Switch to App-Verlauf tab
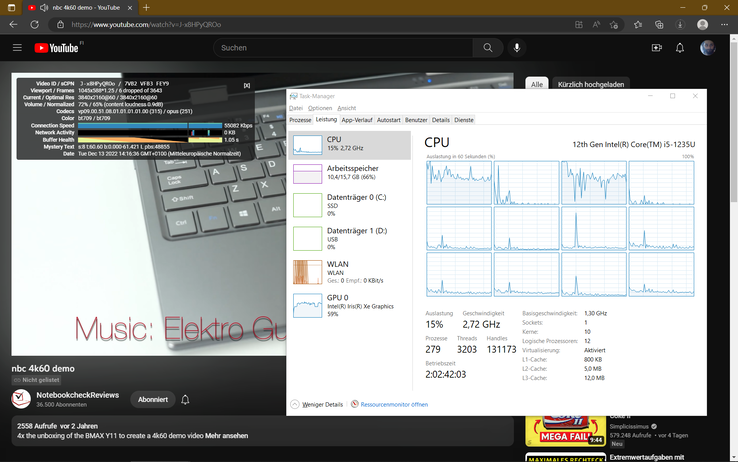 [357, 120]
